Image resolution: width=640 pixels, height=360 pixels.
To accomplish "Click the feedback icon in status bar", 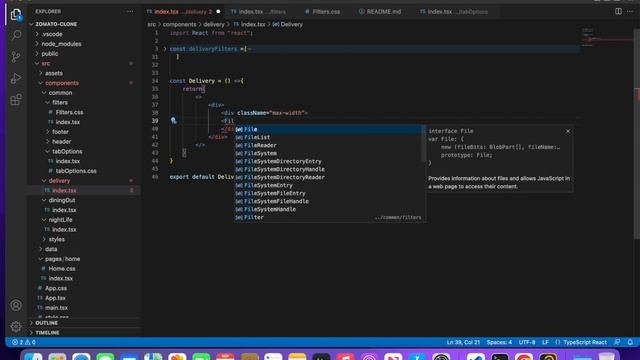I will click(617, 342).
